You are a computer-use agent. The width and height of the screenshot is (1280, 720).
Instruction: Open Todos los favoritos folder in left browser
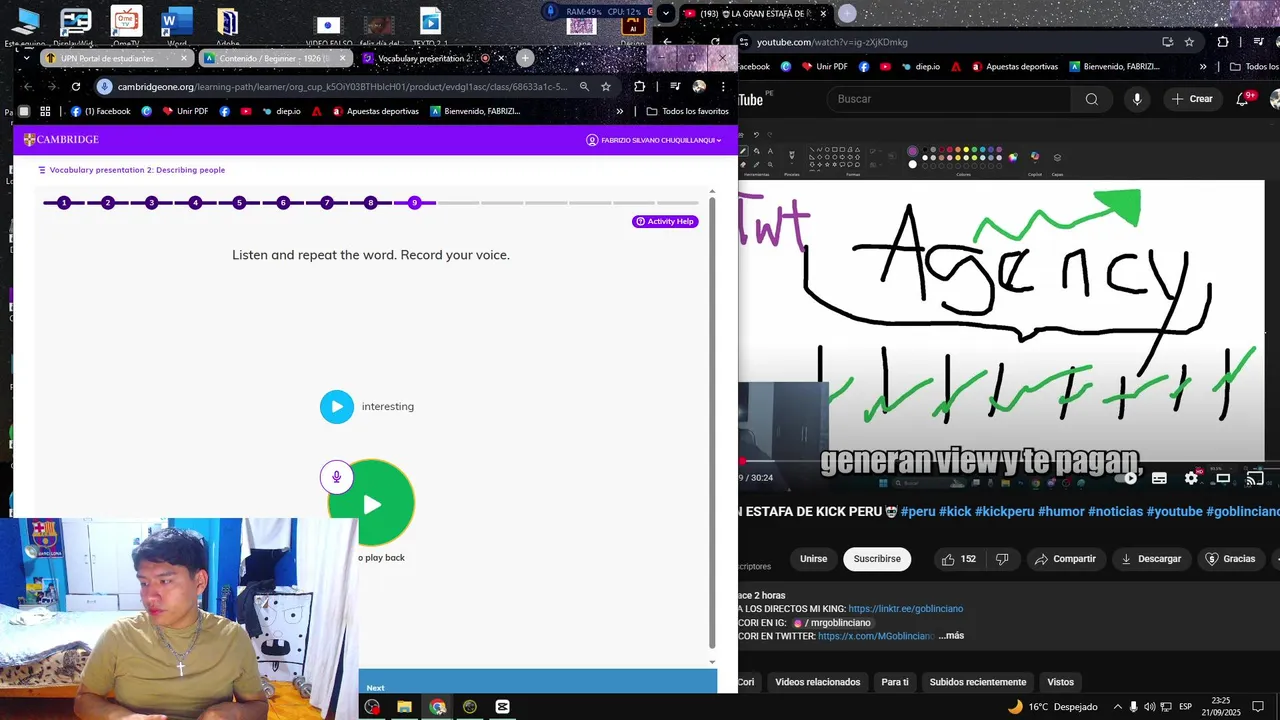click(x=688, y=111)
